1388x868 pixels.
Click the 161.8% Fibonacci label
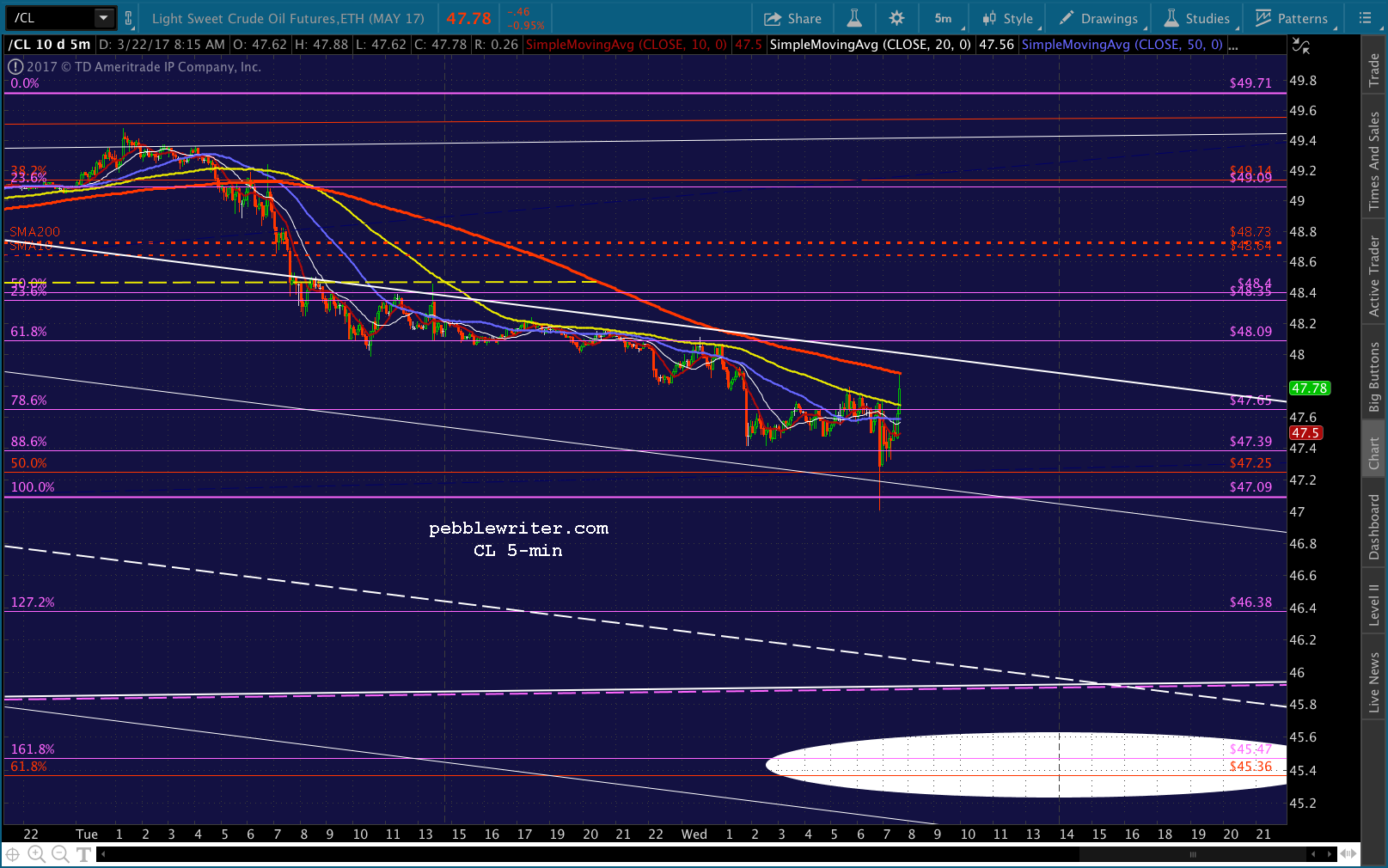33,749
